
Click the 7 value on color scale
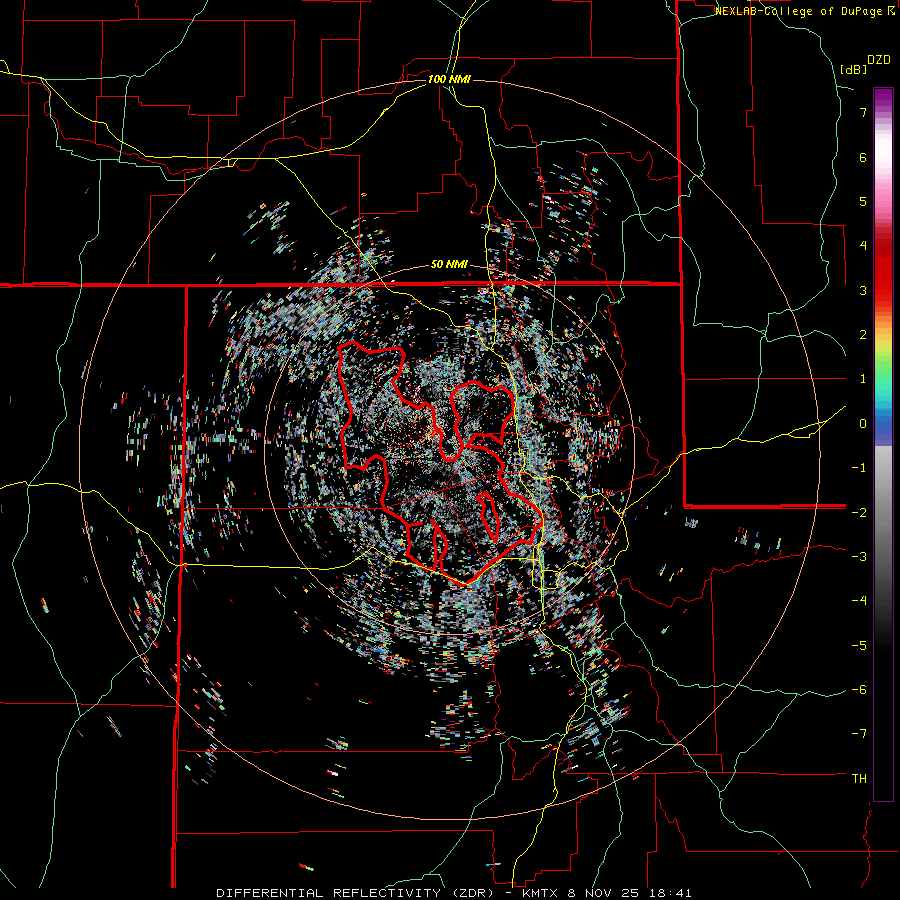[863, 112]
